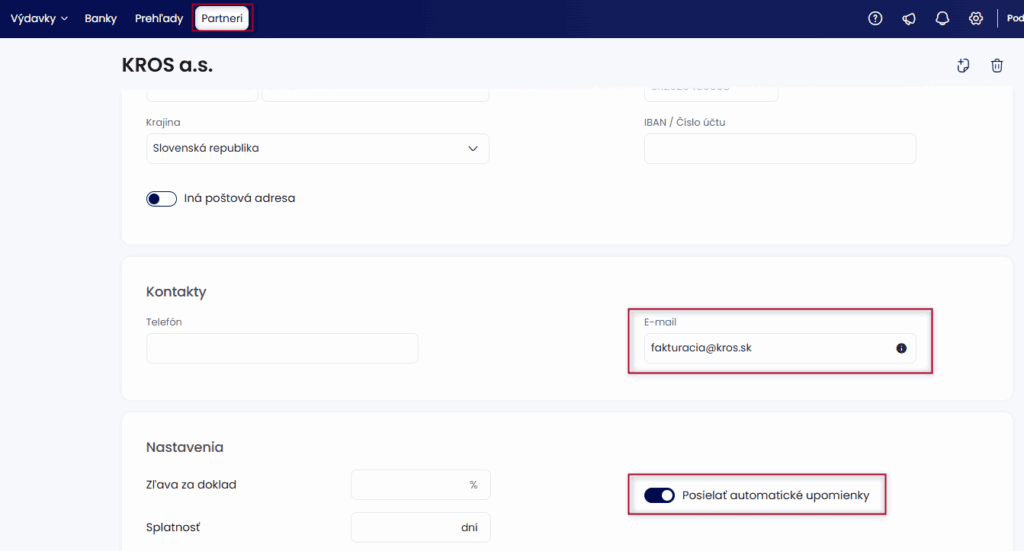Click the duplicate partner icon
Image resolution: width=1024 pixels, height=551 pixels.
[x=963, y=66]
